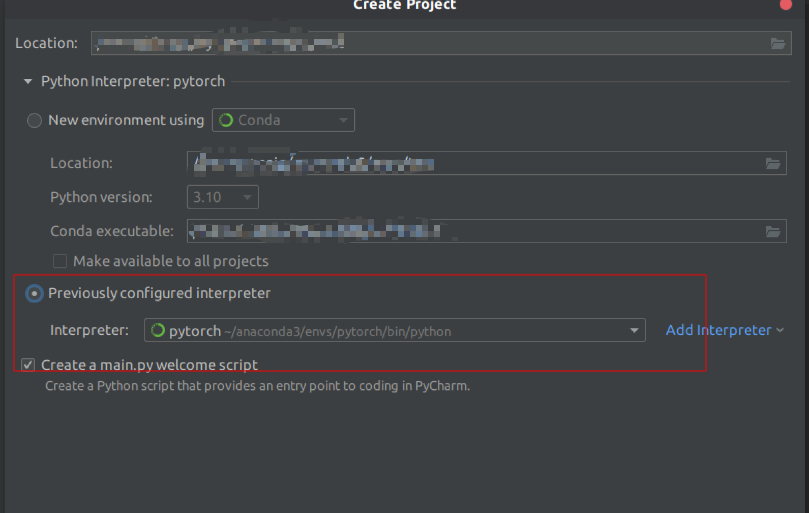Select New environment using radio button

(x=35, y=120)
